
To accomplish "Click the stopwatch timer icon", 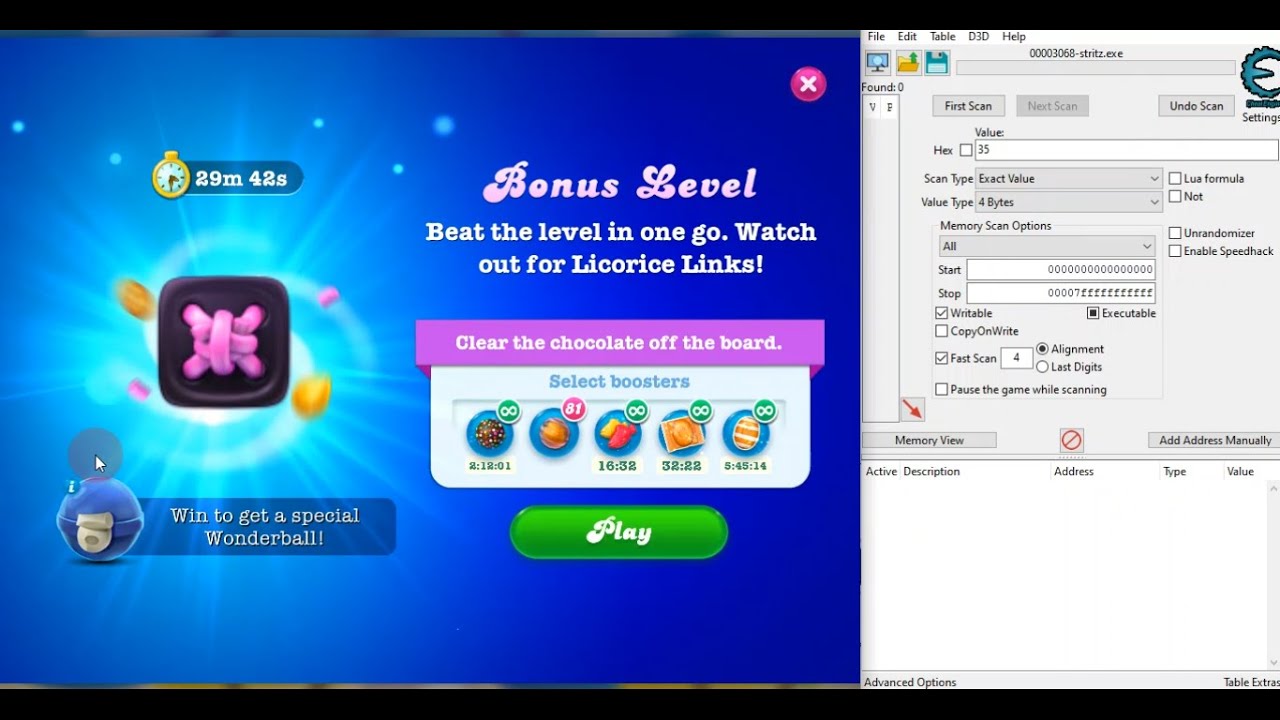I will (x=171, y=176).
